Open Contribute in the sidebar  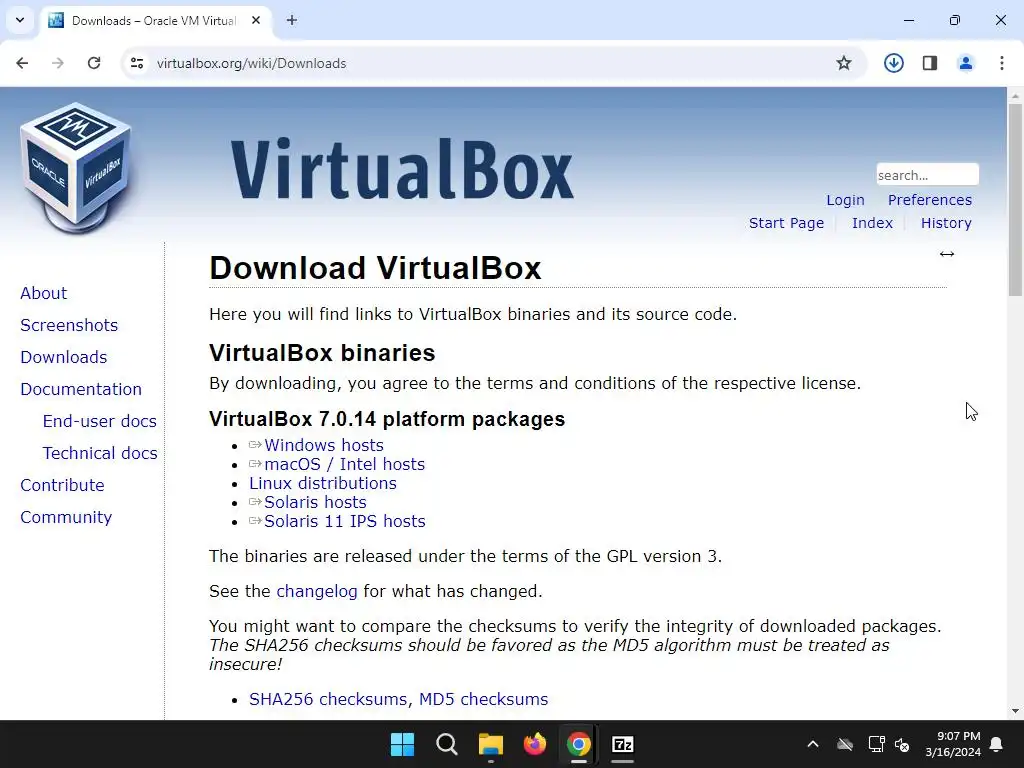(63, 485)
